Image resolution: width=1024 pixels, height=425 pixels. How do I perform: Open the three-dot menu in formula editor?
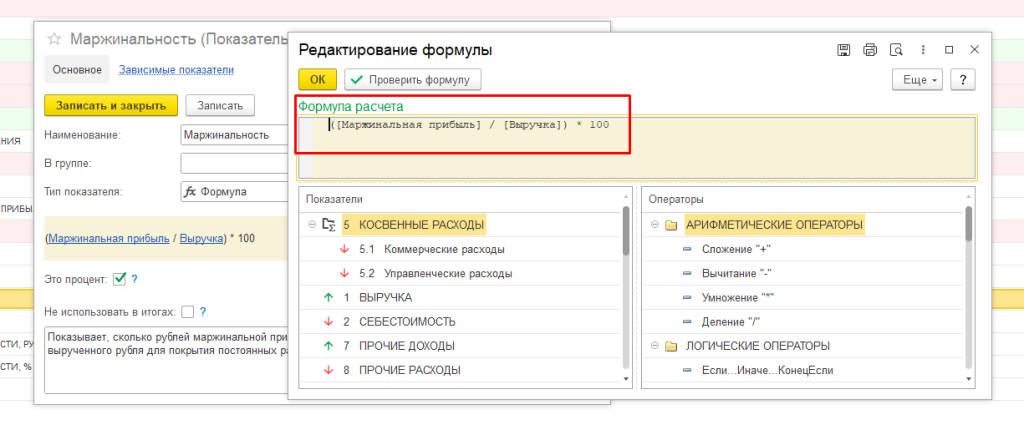pyautogui.click(x=923, y=50)
